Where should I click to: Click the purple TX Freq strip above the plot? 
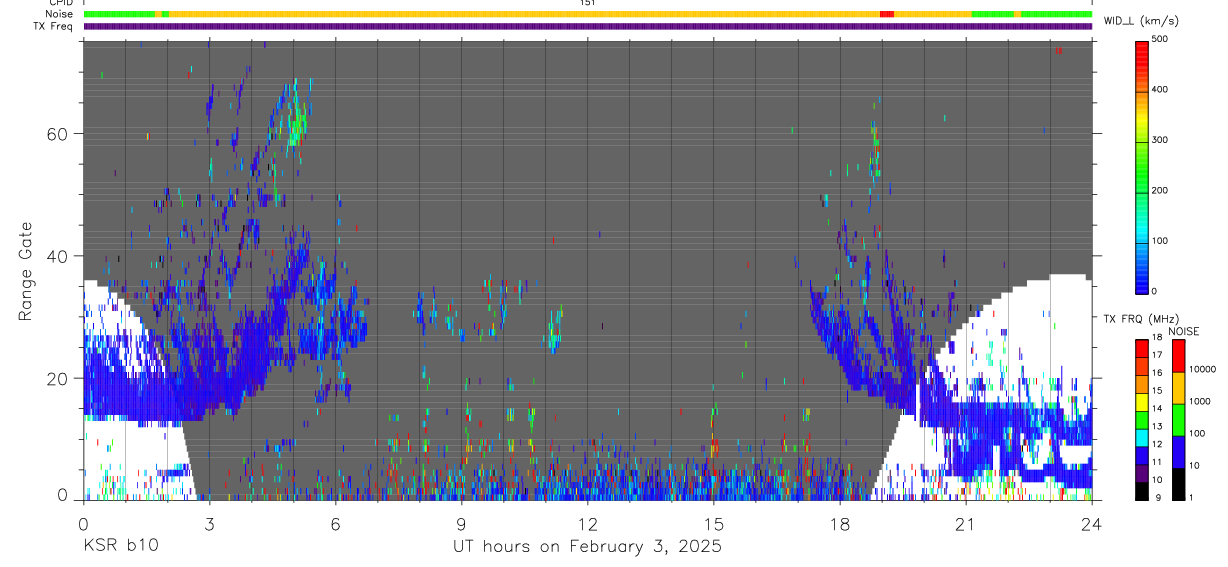point(588,26)
